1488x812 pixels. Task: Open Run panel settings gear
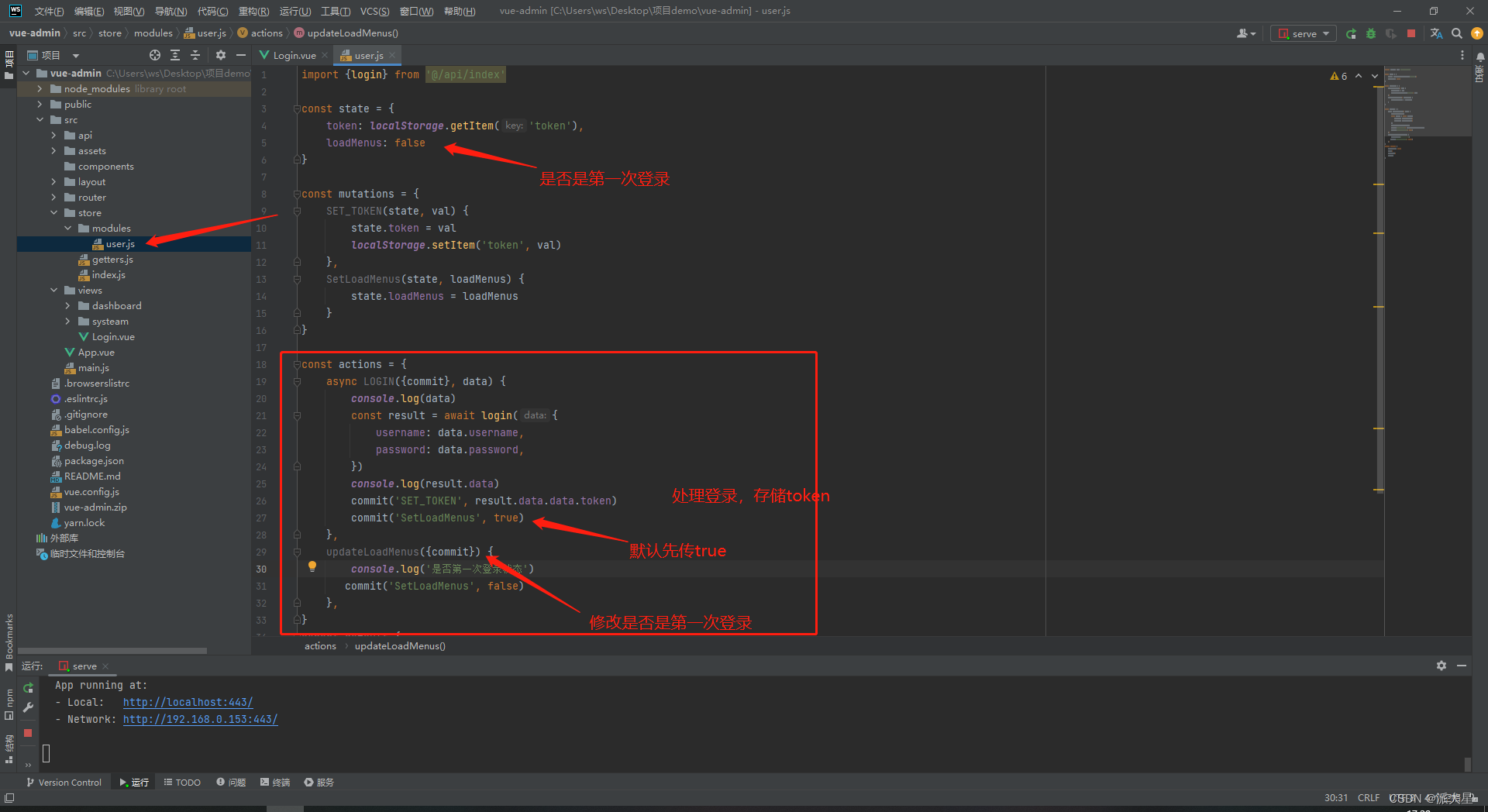click(x=1441, y=666)
